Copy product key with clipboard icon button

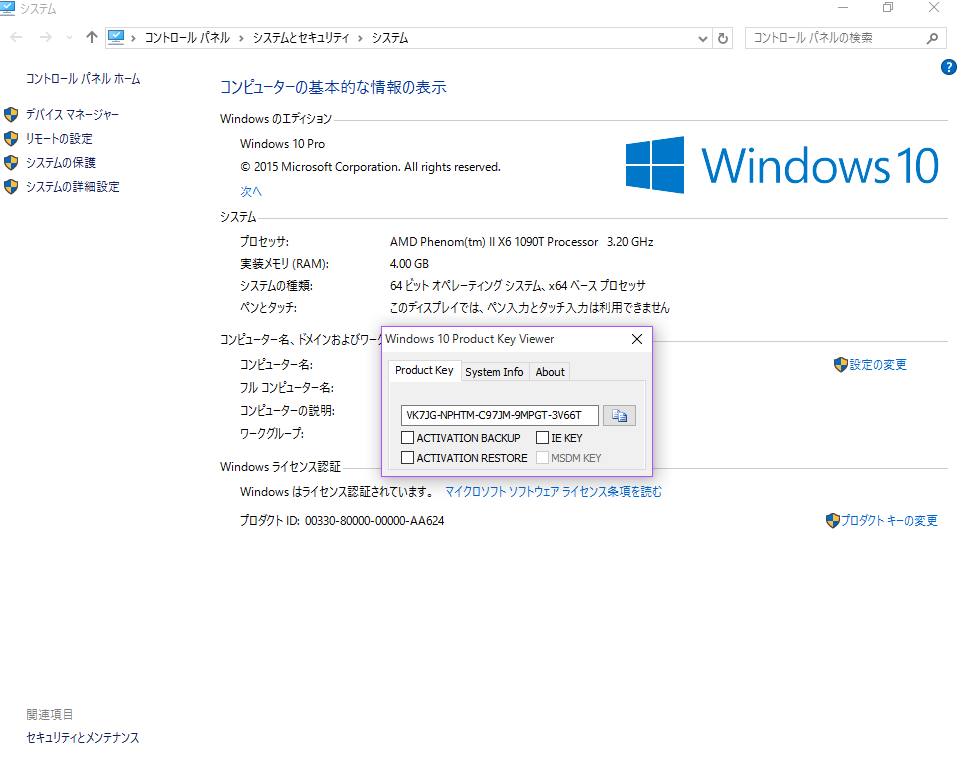[x=619, y=415]
